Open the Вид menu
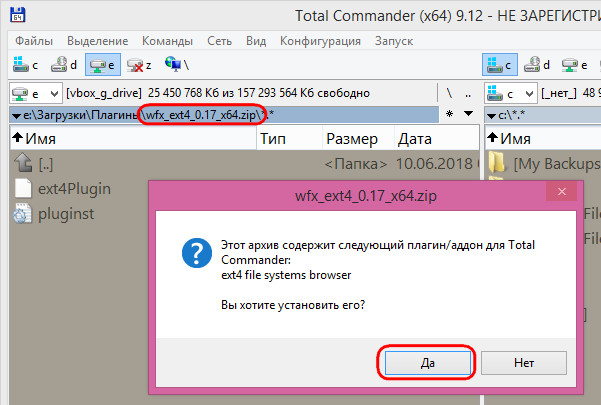This screenshot has height=405, width=601. [256, 41]
